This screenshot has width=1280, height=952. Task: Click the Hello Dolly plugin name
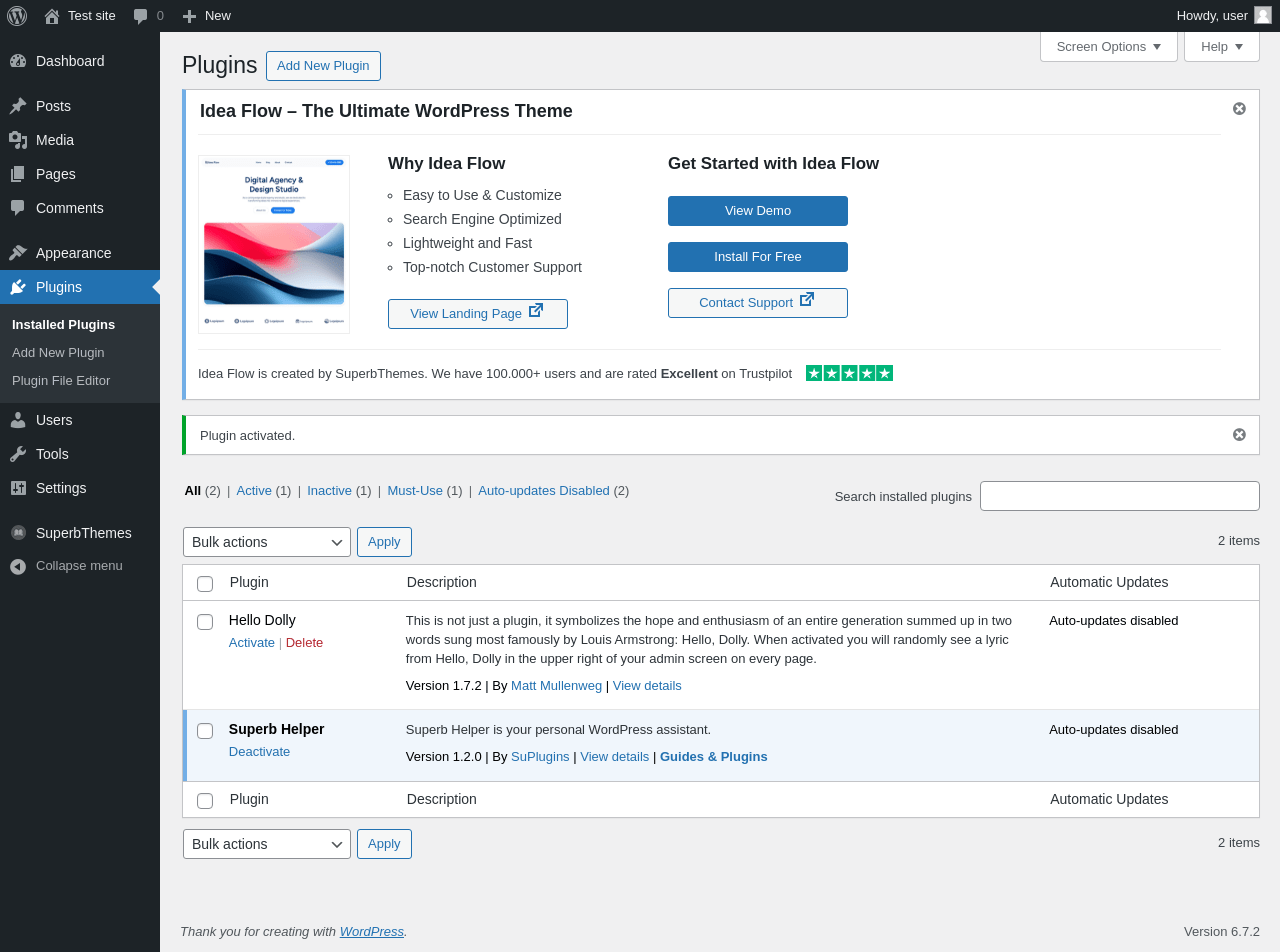coord(262,620)
